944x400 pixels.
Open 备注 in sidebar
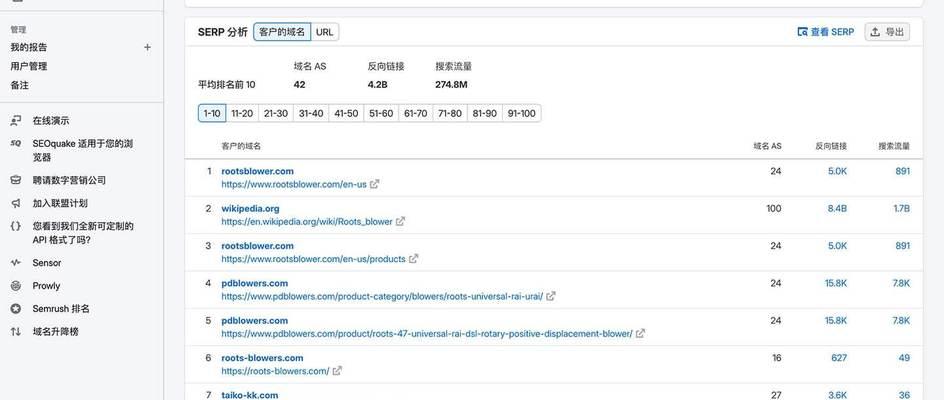tap(19, 86)
